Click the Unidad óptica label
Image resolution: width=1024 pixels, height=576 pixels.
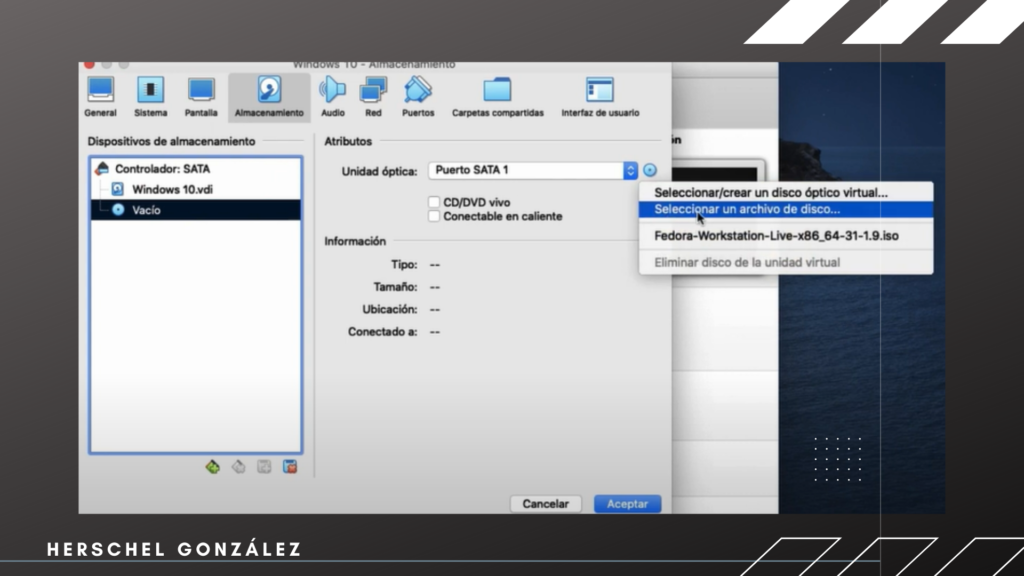(379, 171)
